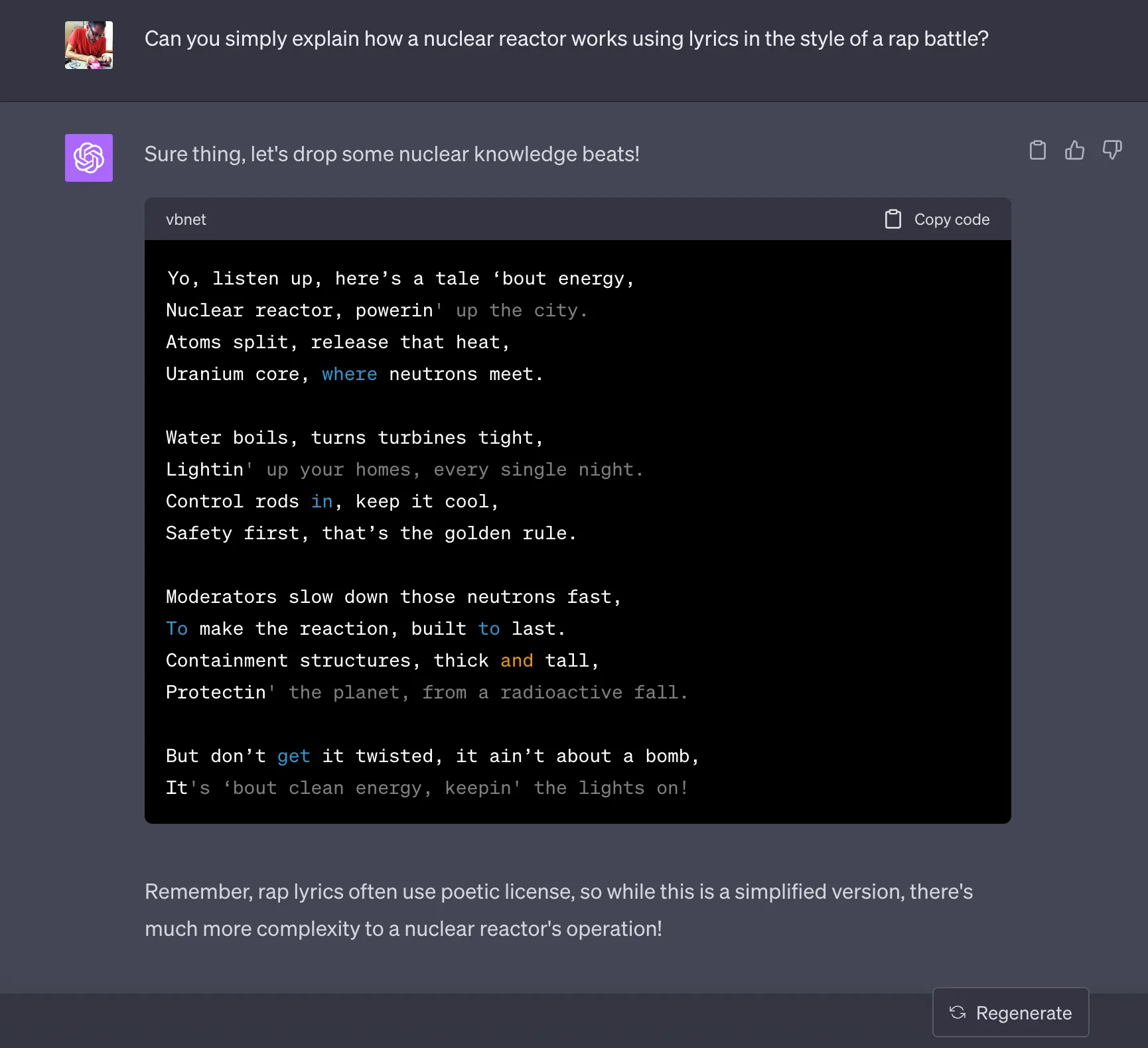
Task: Click the ChatGPT logo avatar
Action: click(x=88, y=158)
